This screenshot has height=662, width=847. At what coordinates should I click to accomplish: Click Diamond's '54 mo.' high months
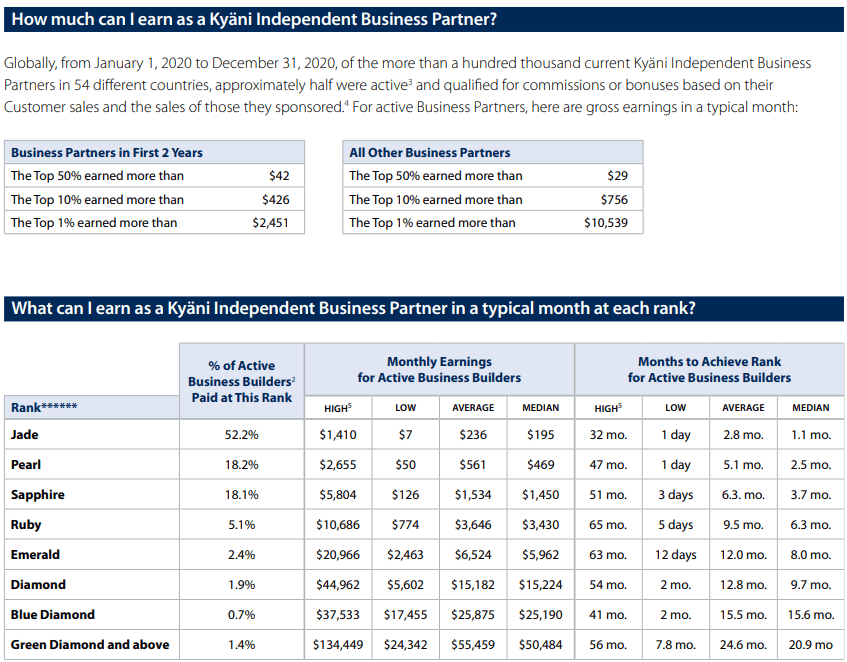[x=608, y=585]
